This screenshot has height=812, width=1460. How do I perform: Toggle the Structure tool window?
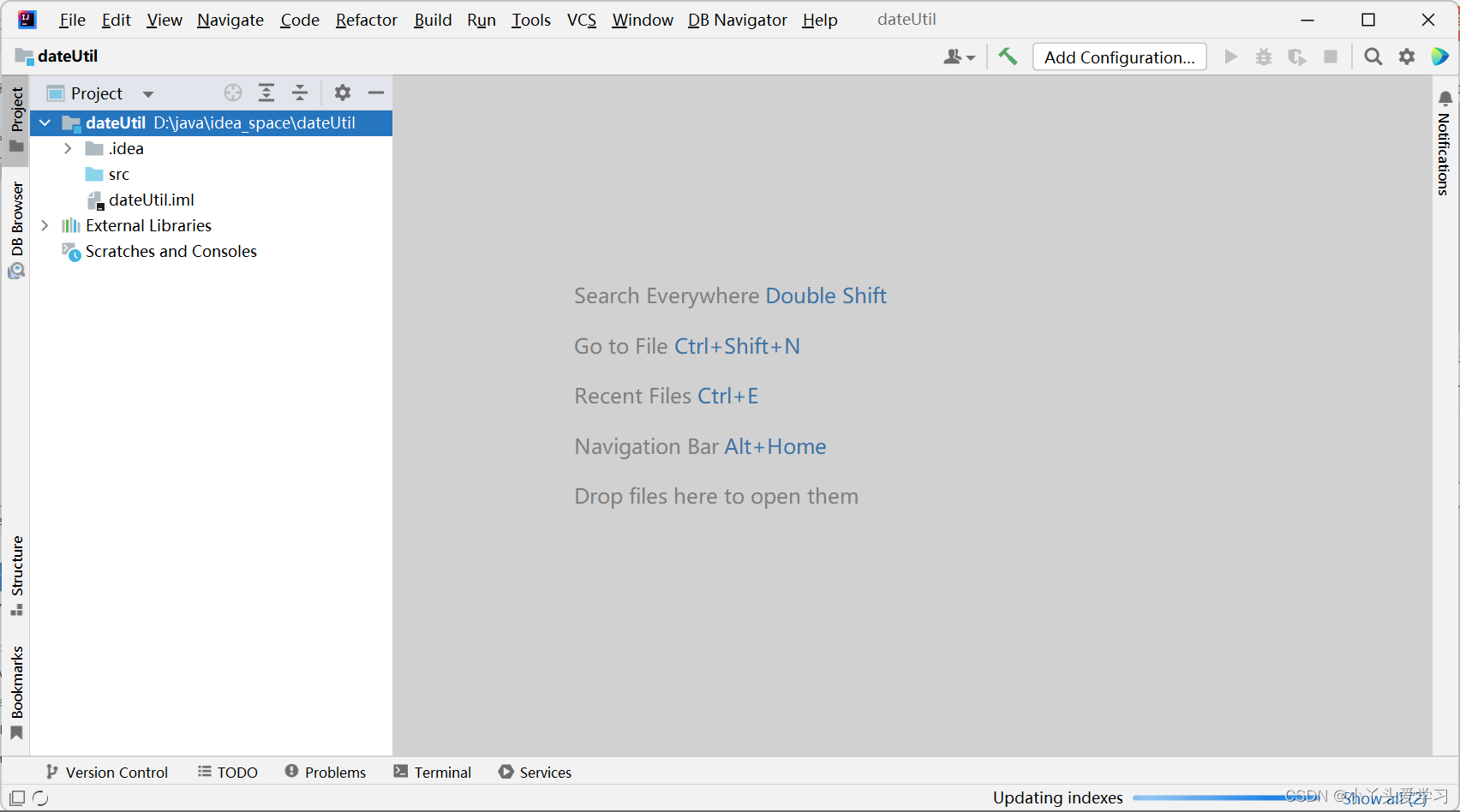pos(16,575)
